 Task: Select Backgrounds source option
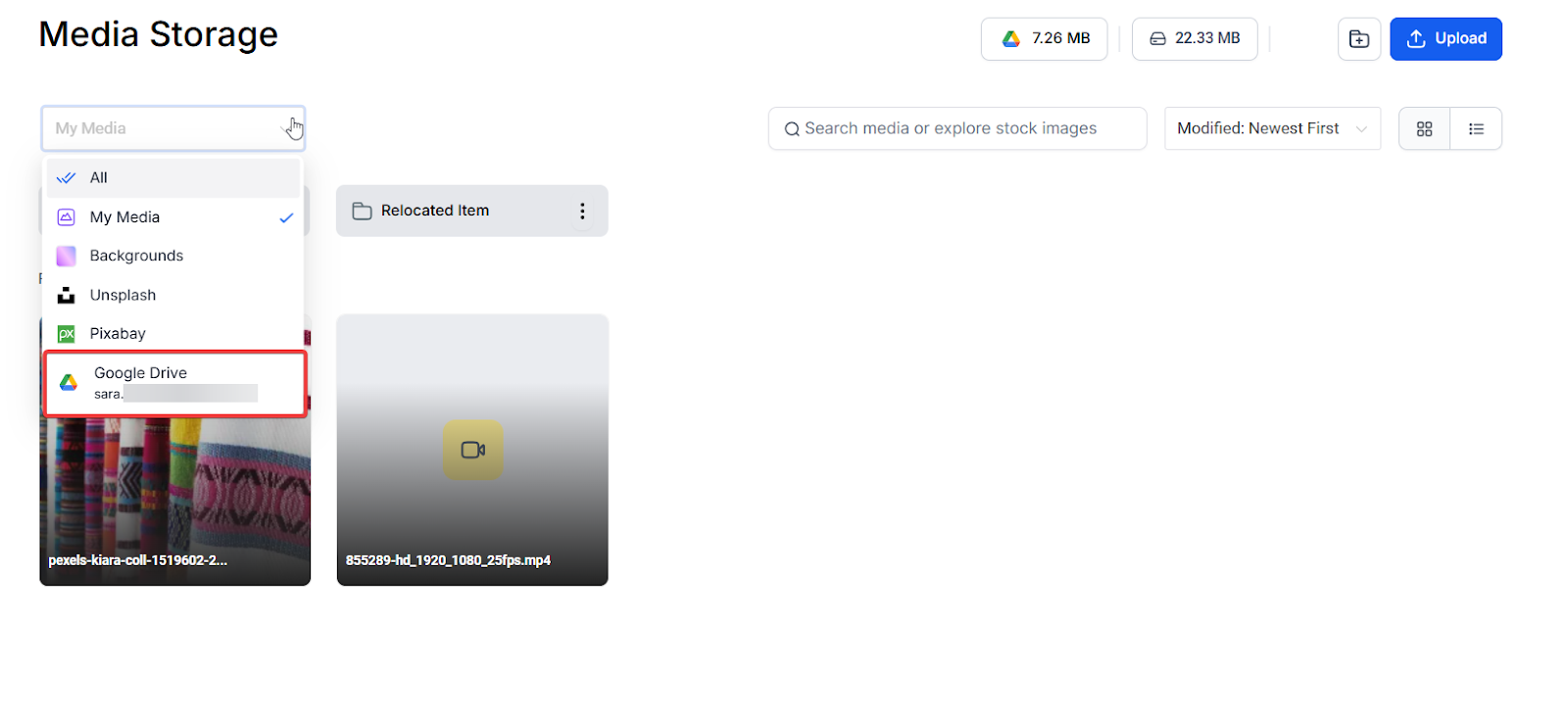(x=173, y=256)
